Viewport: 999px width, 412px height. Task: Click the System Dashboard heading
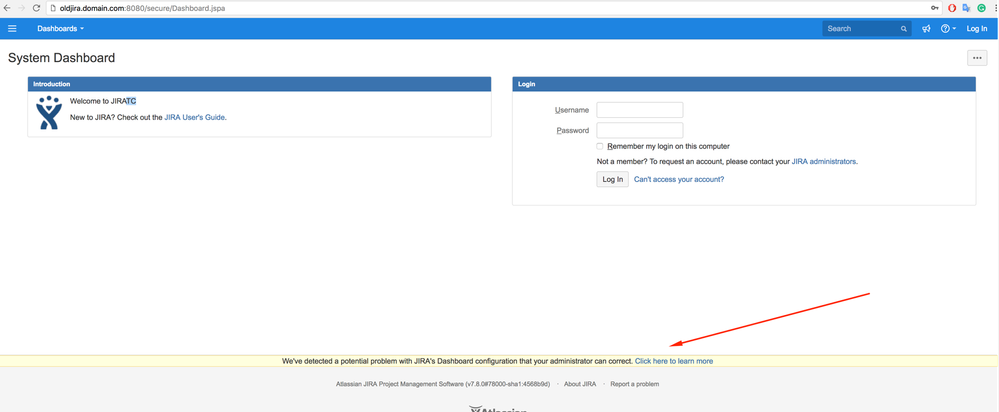[x=62, y=58]
